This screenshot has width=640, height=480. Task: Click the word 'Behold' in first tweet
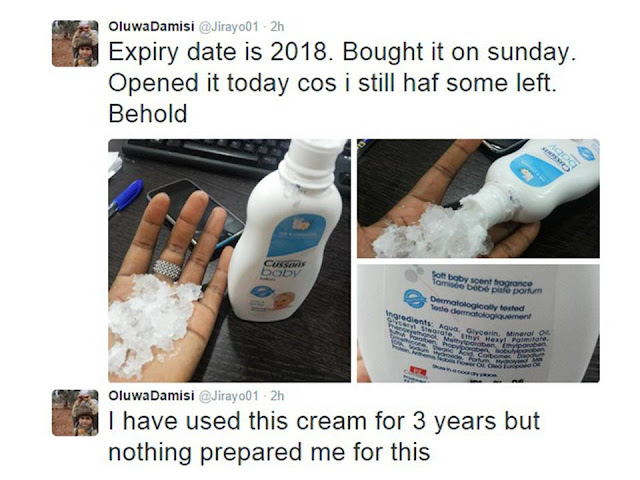coord(148,113)
